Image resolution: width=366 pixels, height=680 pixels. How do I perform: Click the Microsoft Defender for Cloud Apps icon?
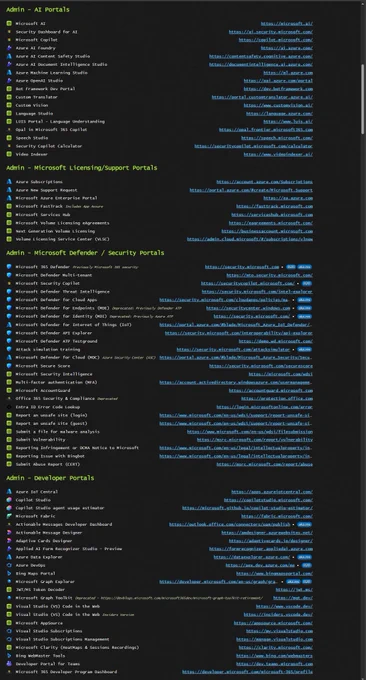click(9, 300)
